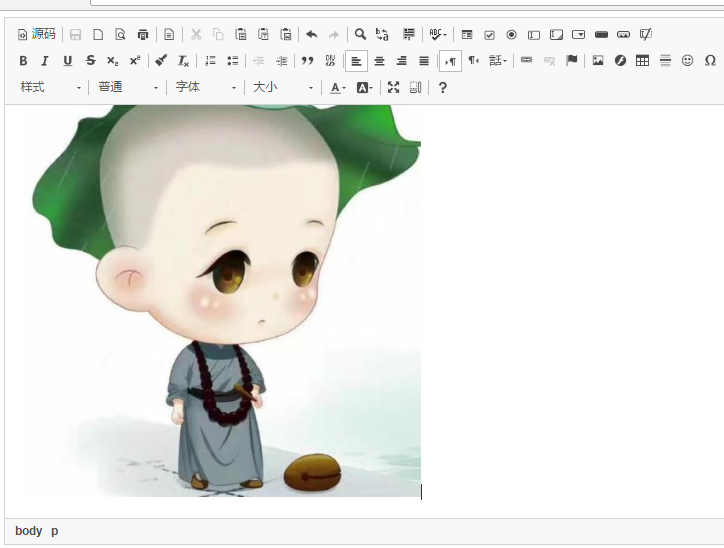Toggle block quote
This screenshot has width=724, height=548.
click(x=308, y=61)
